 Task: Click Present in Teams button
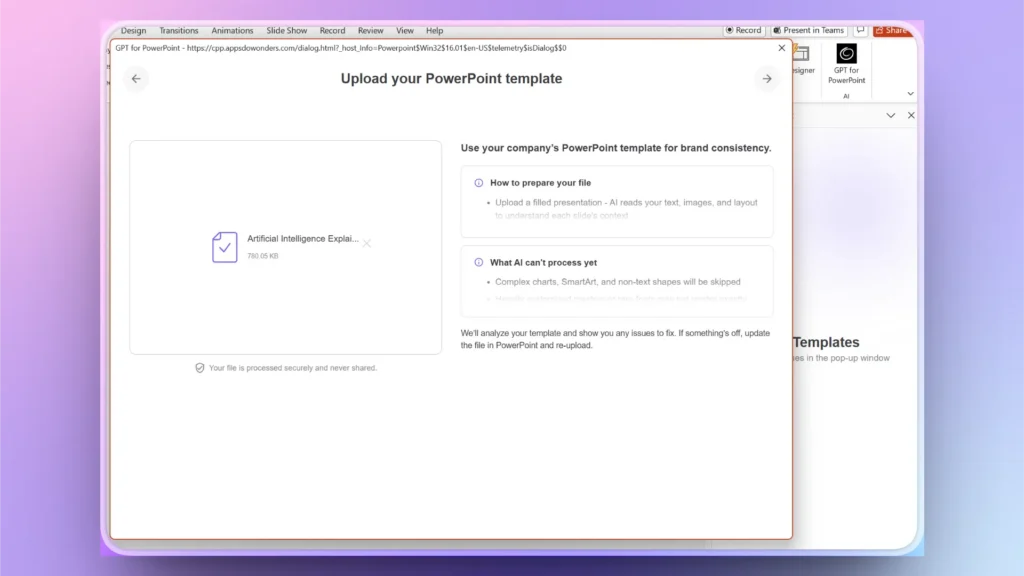tap(808, 30)
